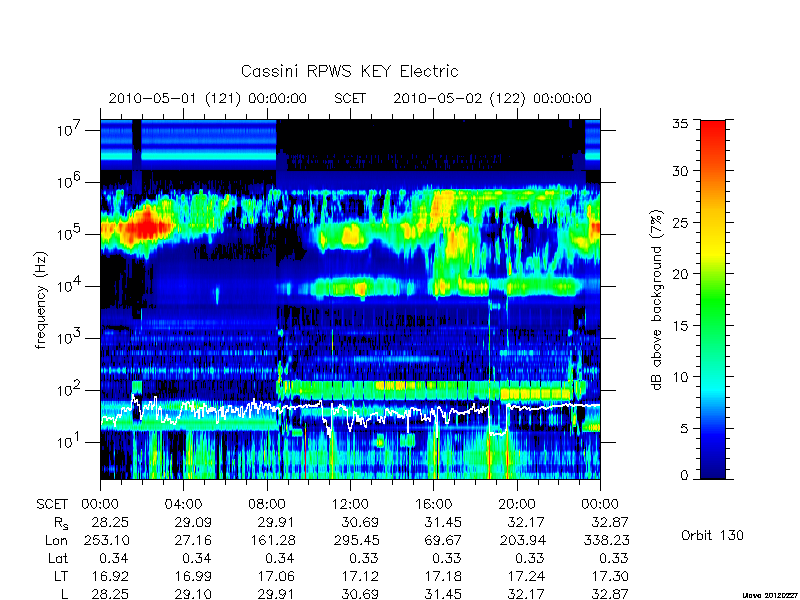Click the LT value '16.92'
This screenshot has height=600, width=800.
pyautogui.click(x=110, y=576)
